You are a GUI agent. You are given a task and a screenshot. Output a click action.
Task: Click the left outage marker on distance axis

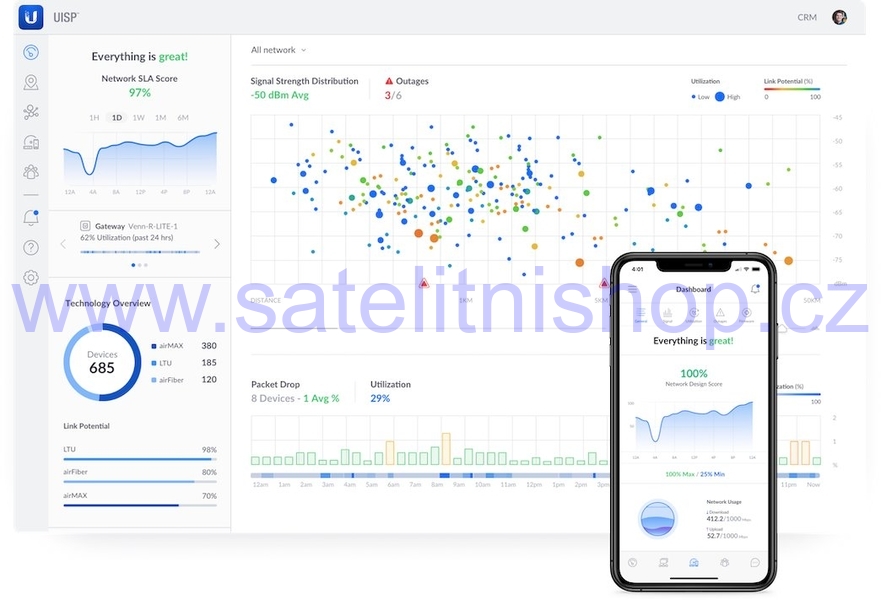[x=424, y=283]
